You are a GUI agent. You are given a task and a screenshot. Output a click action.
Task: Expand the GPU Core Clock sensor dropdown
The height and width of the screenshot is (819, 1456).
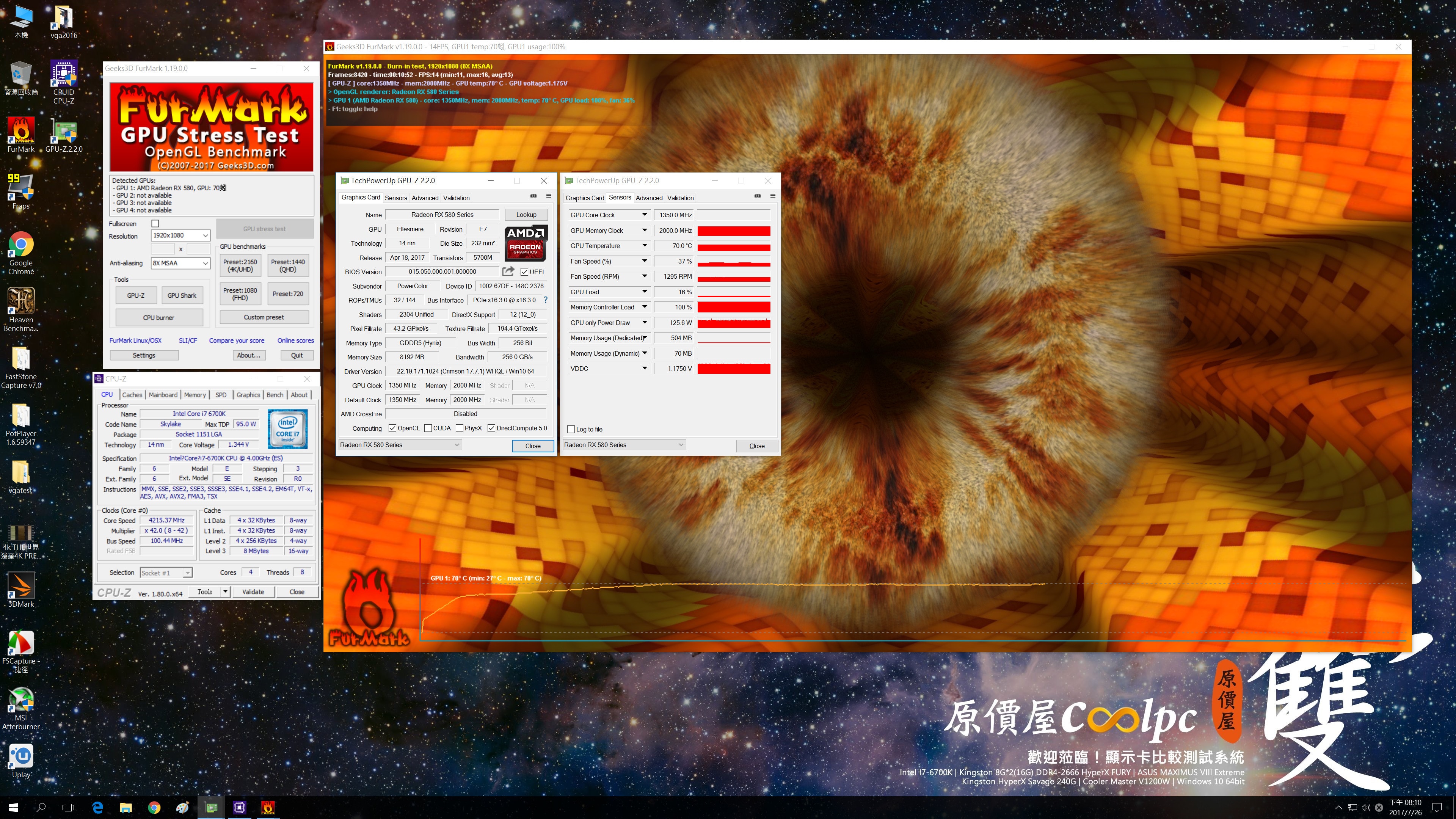[644, 215]
